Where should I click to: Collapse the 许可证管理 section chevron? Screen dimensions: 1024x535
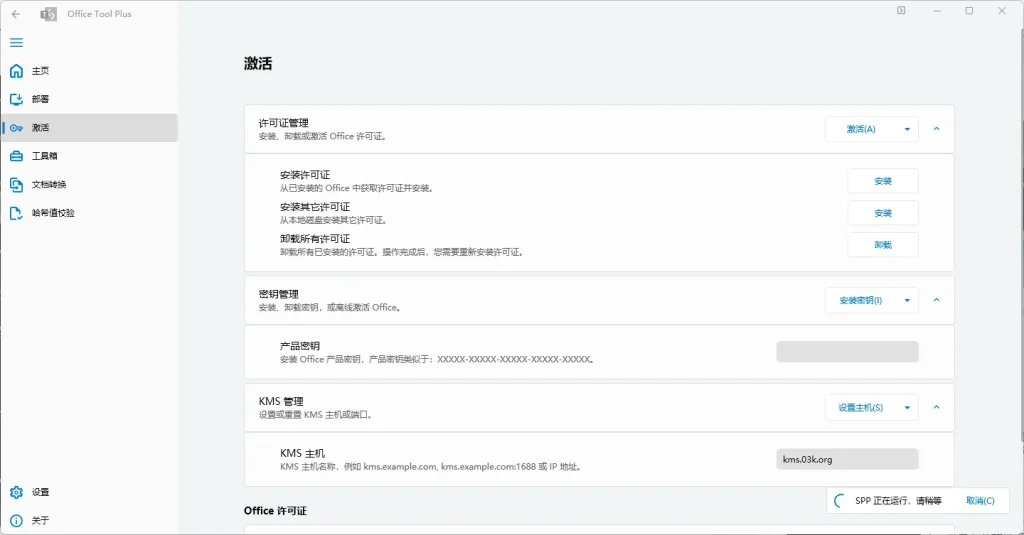pos(936,129)
